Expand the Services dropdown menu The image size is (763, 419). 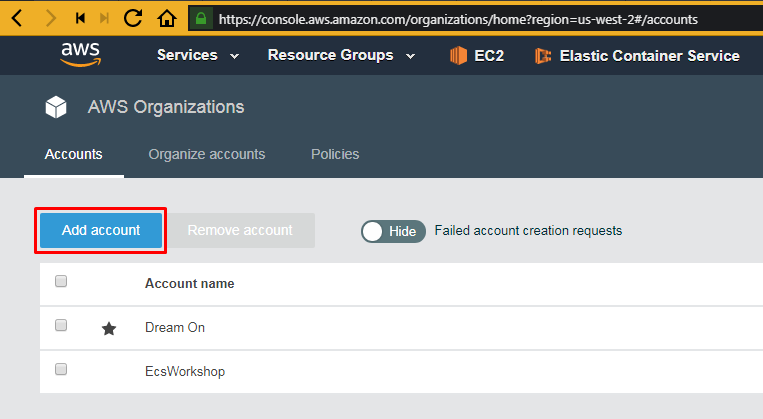pos(198,55)
